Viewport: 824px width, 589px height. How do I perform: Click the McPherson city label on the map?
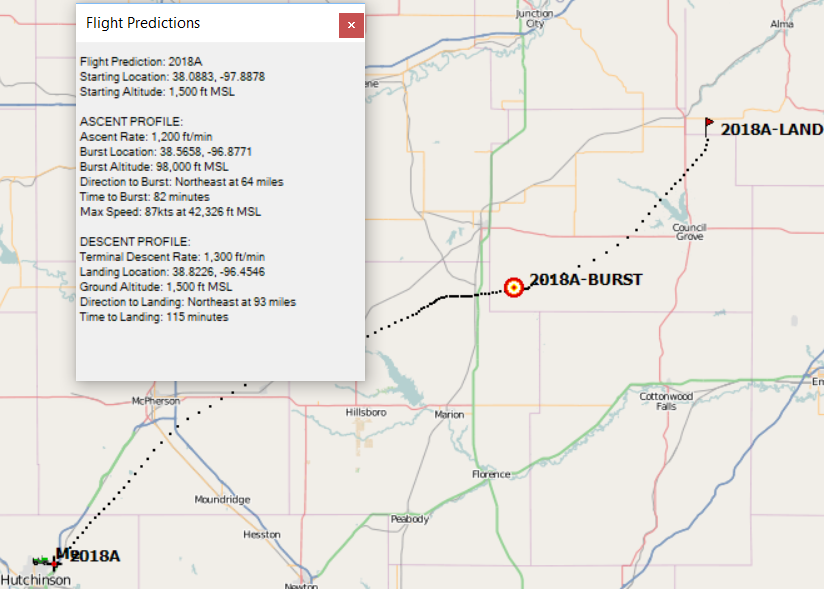[156, 401]
